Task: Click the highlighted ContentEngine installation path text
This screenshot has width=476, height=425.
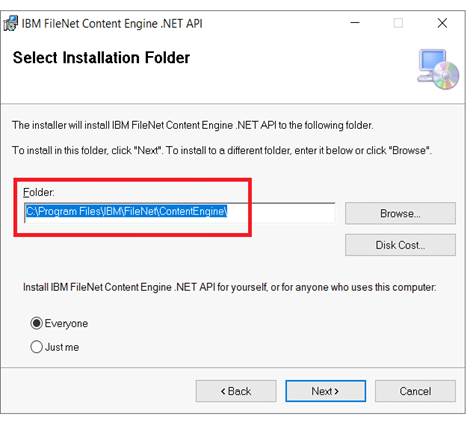Action: [126, 212]
